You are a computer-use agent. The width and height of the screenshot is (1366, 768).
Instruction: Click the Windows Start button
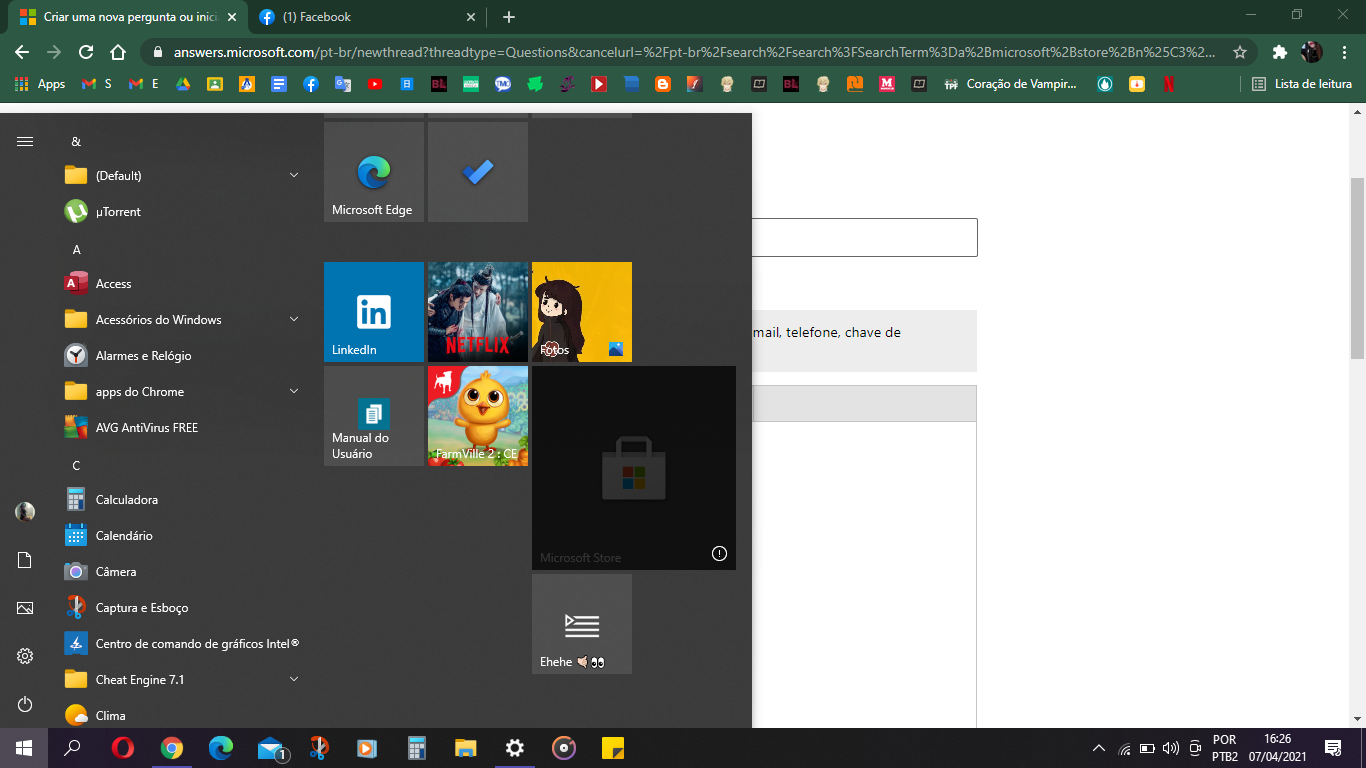click(x=24, y=748)
